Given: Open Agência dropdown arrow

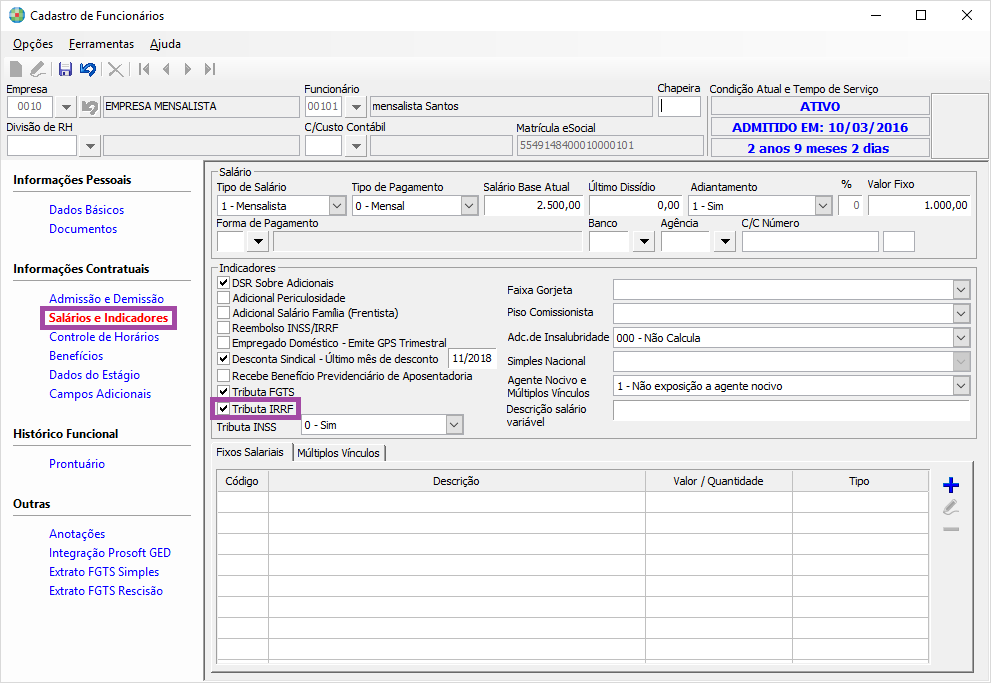Looking at the screenshot, I should pyautogui.click(x=725, y=241).
